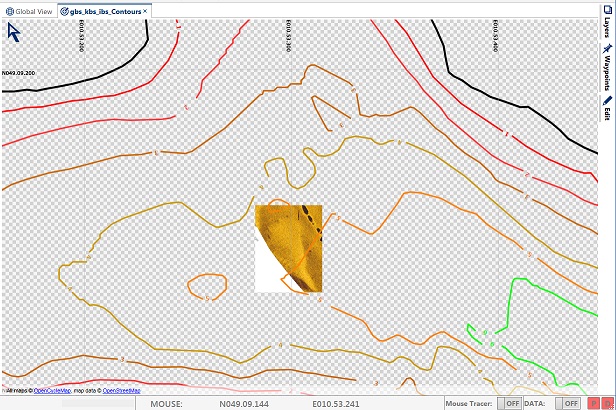616x410 pixels.
Task: Click the blue arrow pointer icon
Action: [x=14, y=32]
